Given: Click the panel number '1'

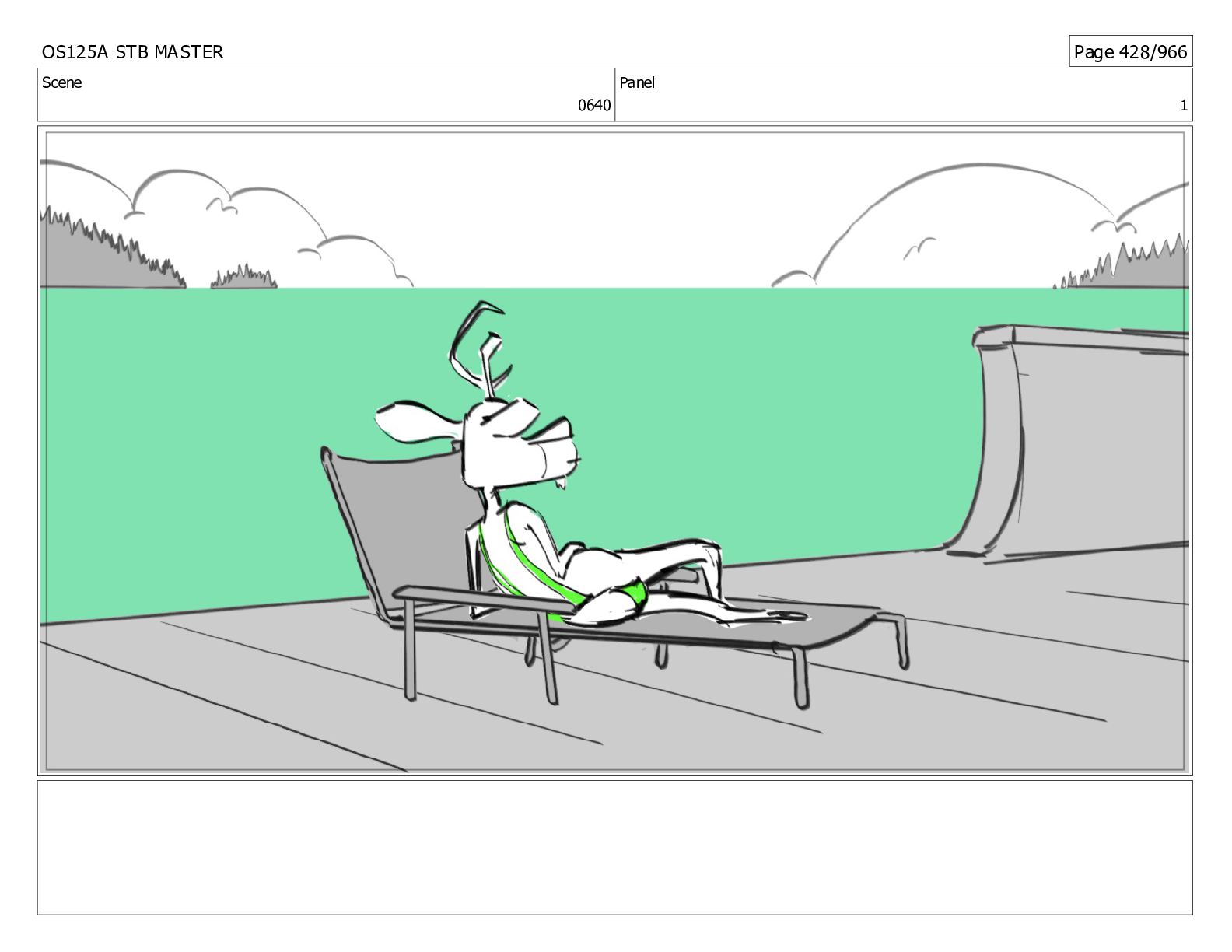Looking at the screenshot, I should pos(1184,106).
